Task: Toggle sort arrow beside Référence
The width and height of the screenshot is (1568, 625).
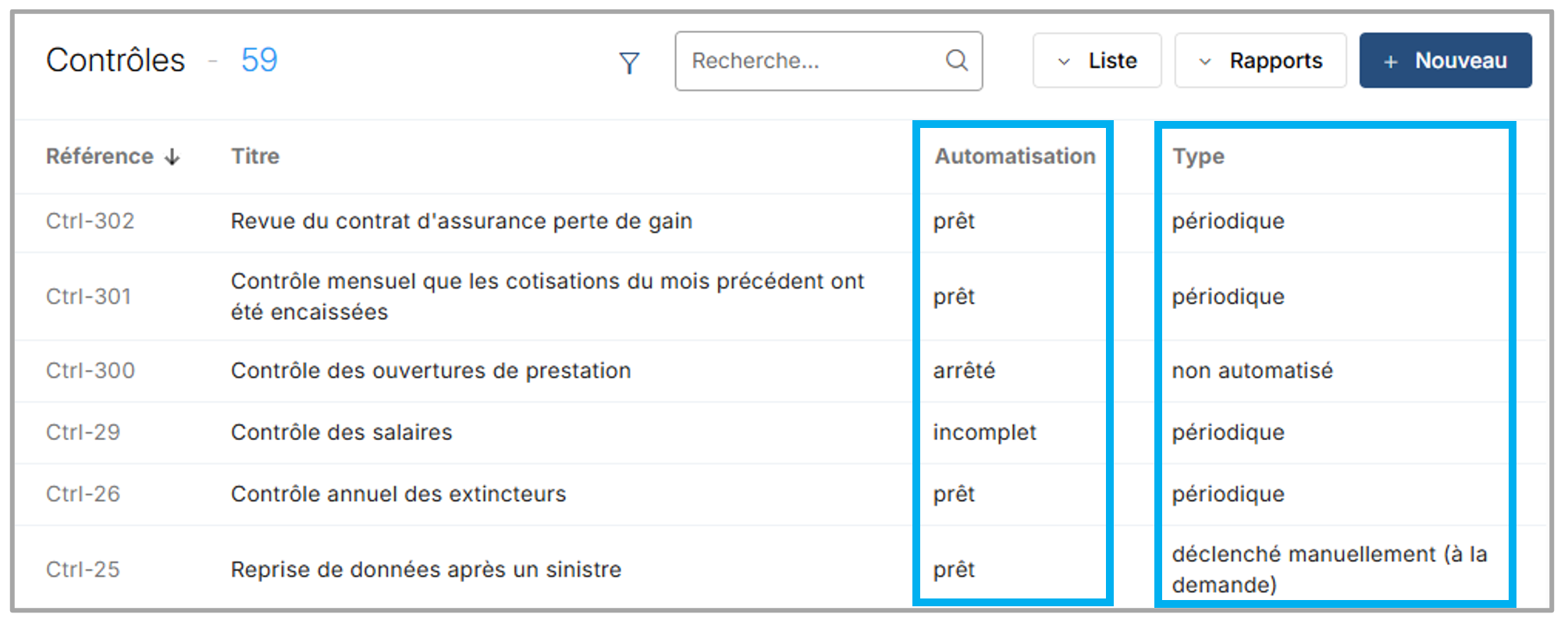Action: click(x=172, y=157)
